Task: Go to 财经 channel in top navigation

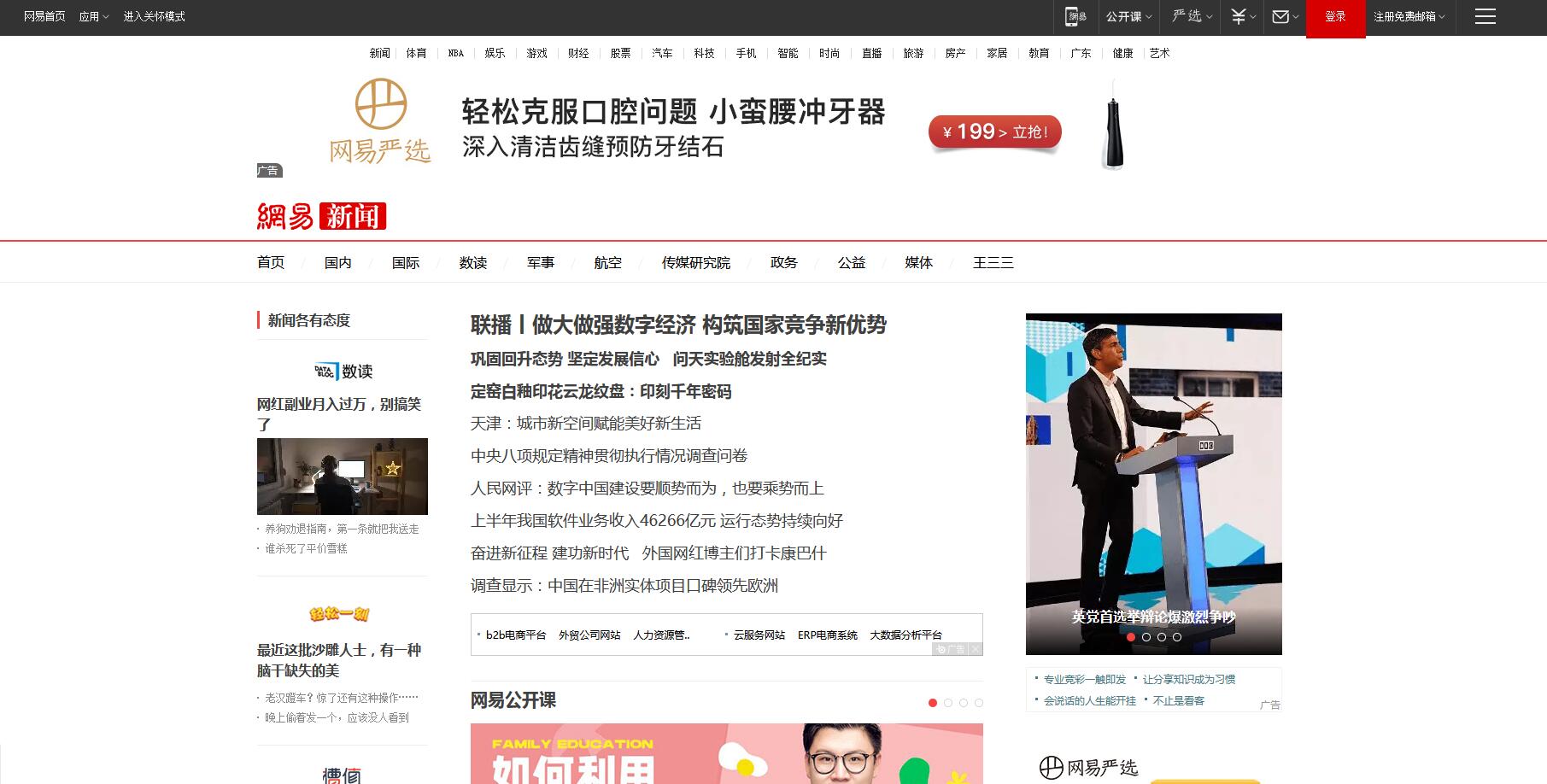Action: [578, 53]
